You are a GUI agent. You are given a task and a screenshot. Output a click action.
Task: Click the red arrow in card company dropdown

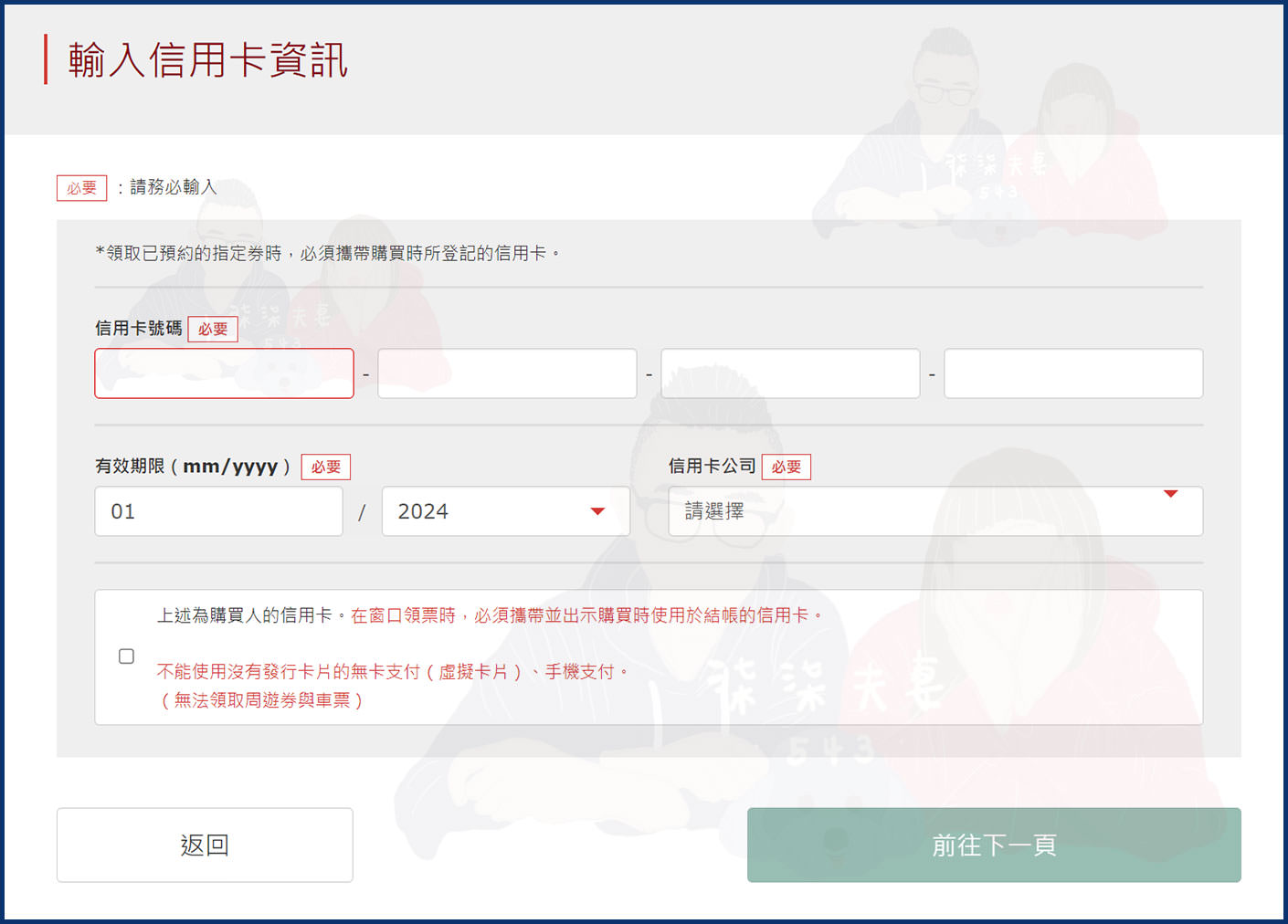click(x=1170, y=494)
